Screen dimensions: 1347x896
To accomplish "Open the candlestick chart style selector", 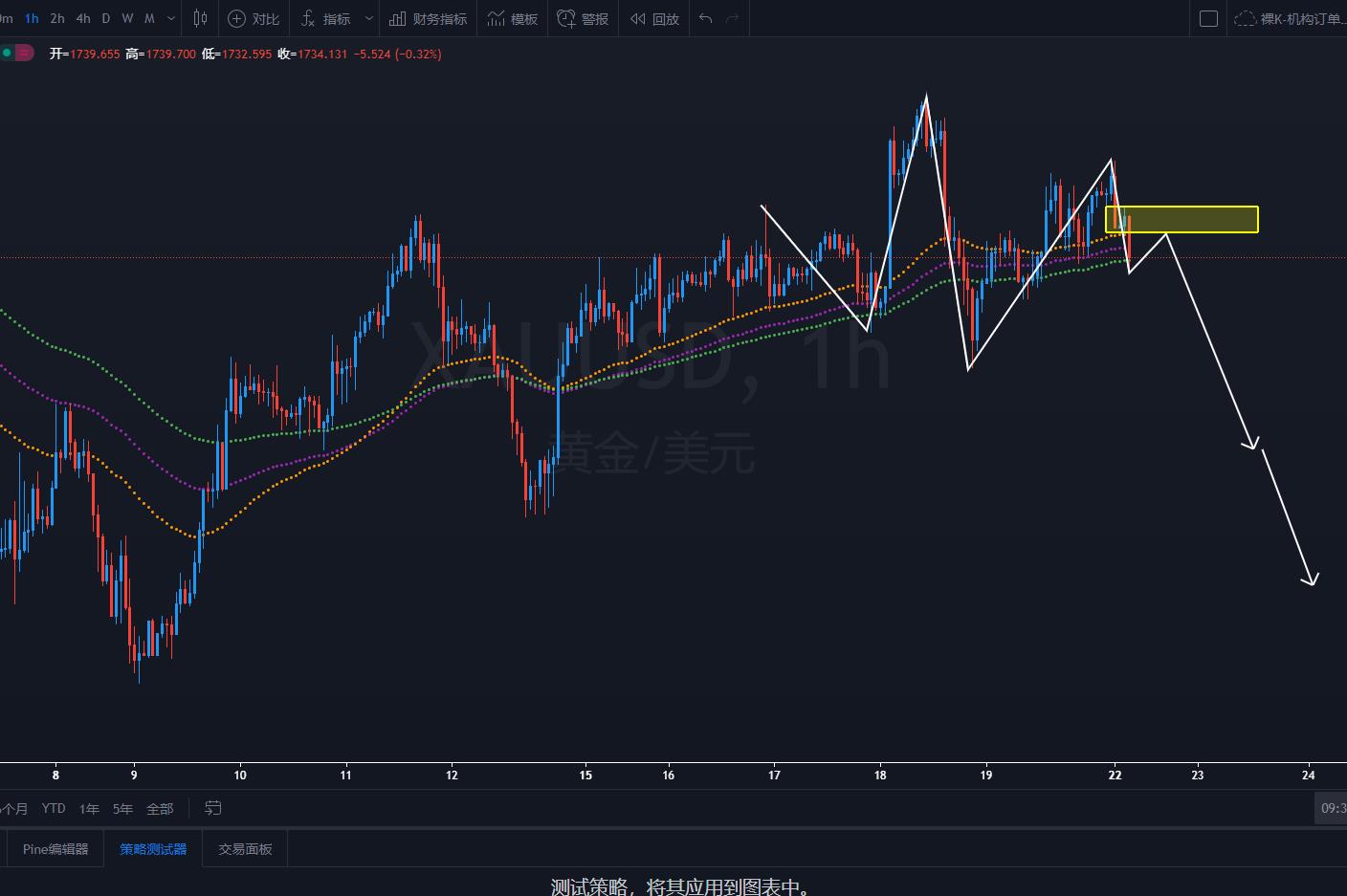I will point(200,18).
